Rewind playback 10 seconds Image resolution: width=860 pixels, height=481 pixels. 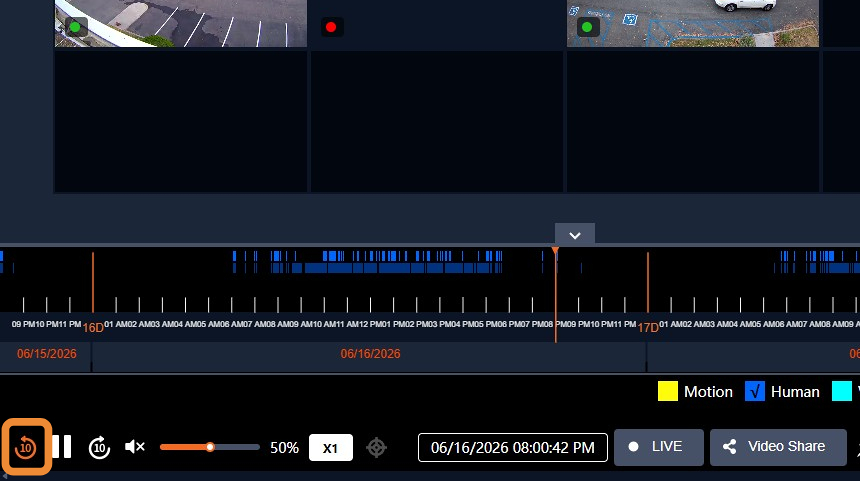[26, 447]
